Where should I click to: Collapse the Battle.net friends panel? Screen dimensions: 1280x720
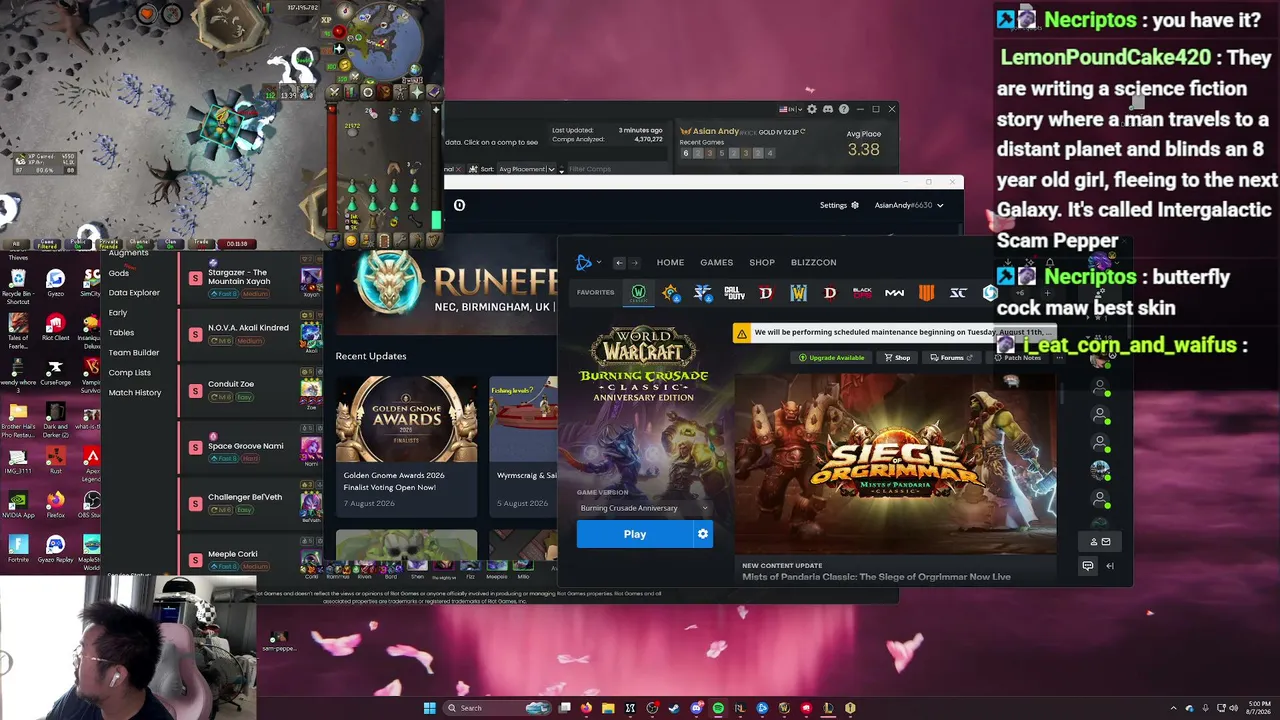[1109, 566]
